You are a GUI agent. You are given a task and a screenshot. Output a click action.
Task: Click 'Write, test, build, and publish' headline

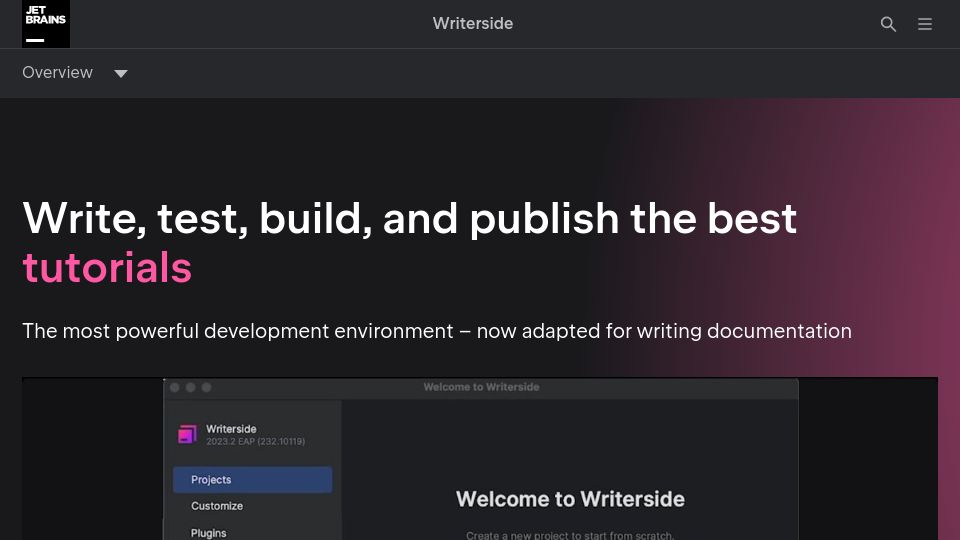click(x=410, y=219)
